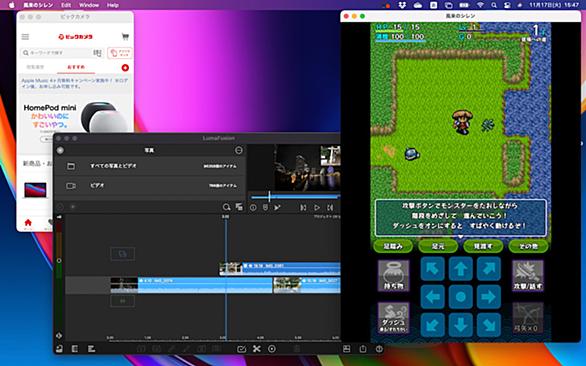Image resolution: width=586 pixels, height=366 pixels.
Task: Open the hamburger menu in Bic Camera
Action: (x=25, y=37)
